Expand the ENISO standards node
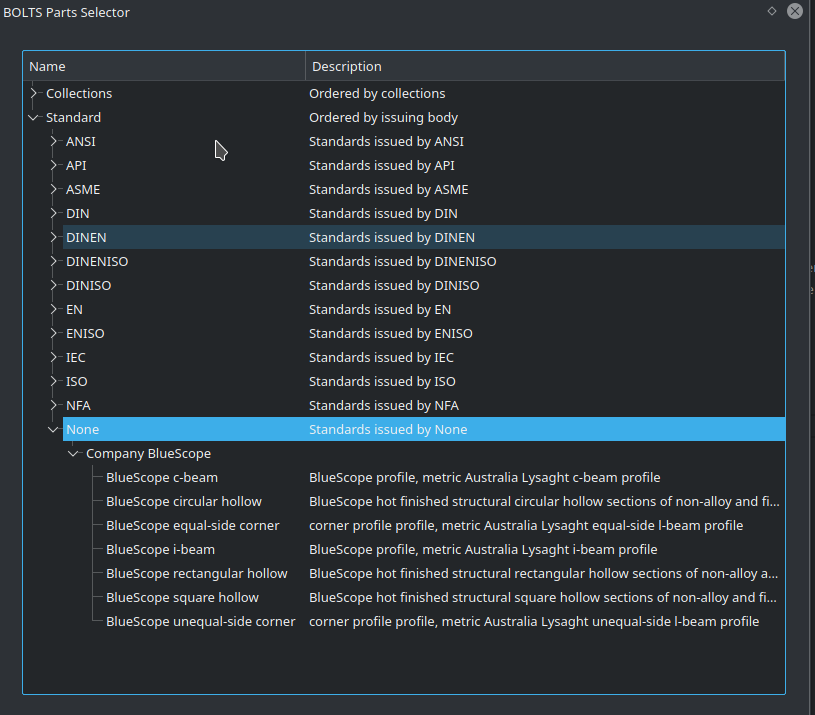The height and width of the screenshot is (715, 815). [x=54, y=333]
